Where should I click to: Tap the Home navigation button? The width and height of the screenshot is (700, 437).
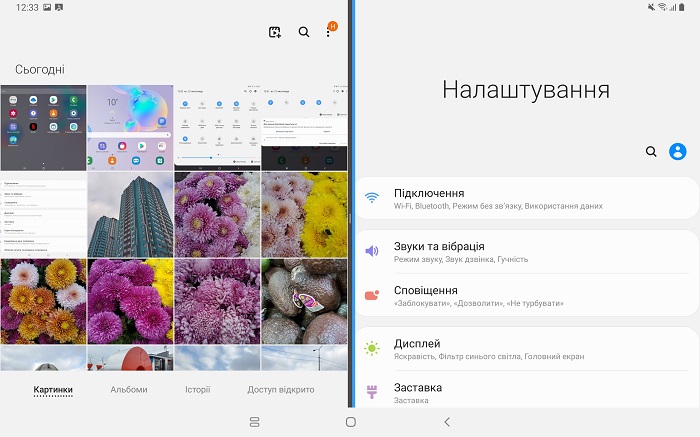[x=351, y=422]
